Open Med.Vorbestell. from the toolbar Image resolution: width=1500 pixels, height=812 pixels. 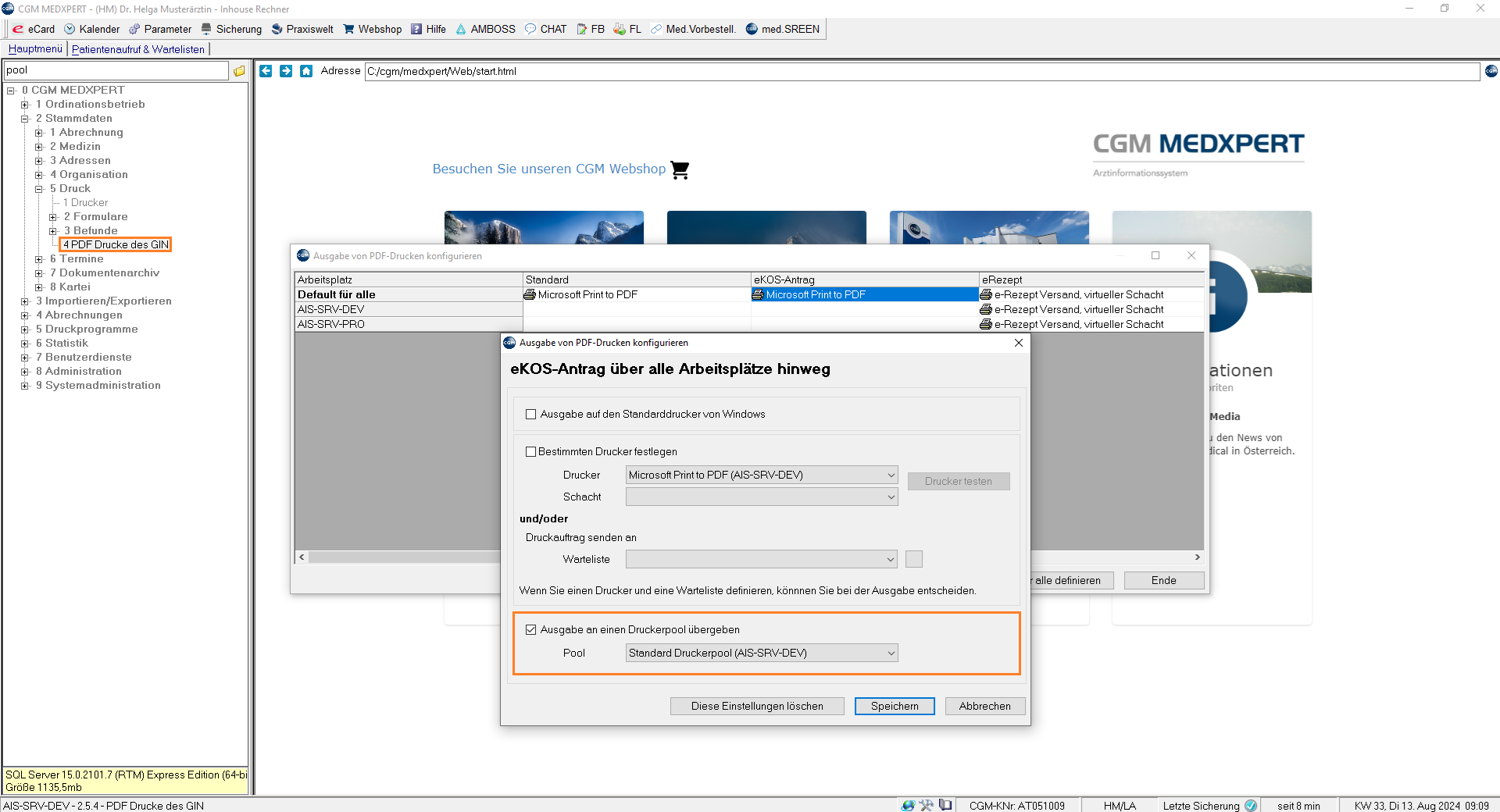click(x=693, y=29)
